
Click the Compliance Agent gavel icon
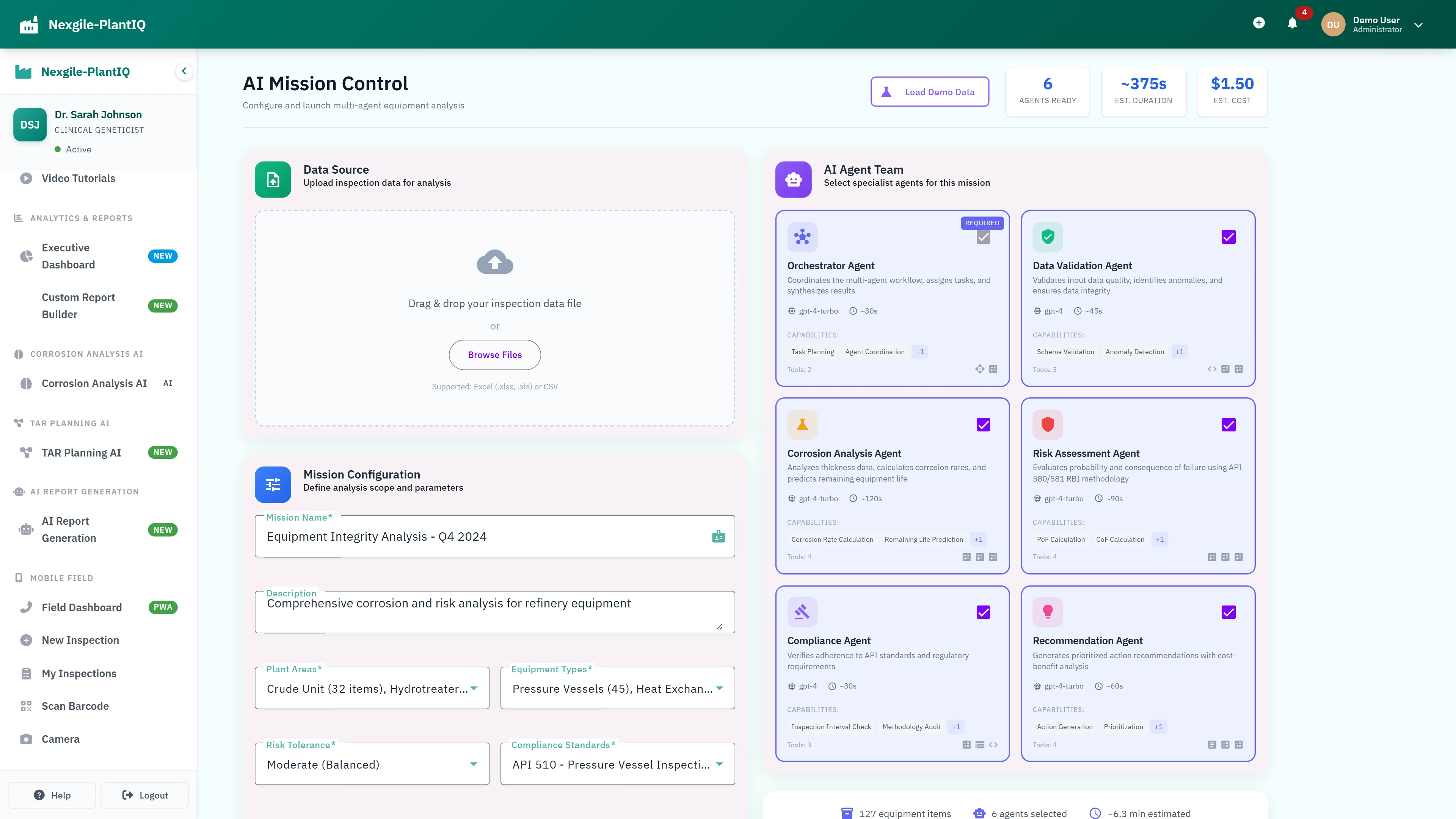click(x=802, y=612)
